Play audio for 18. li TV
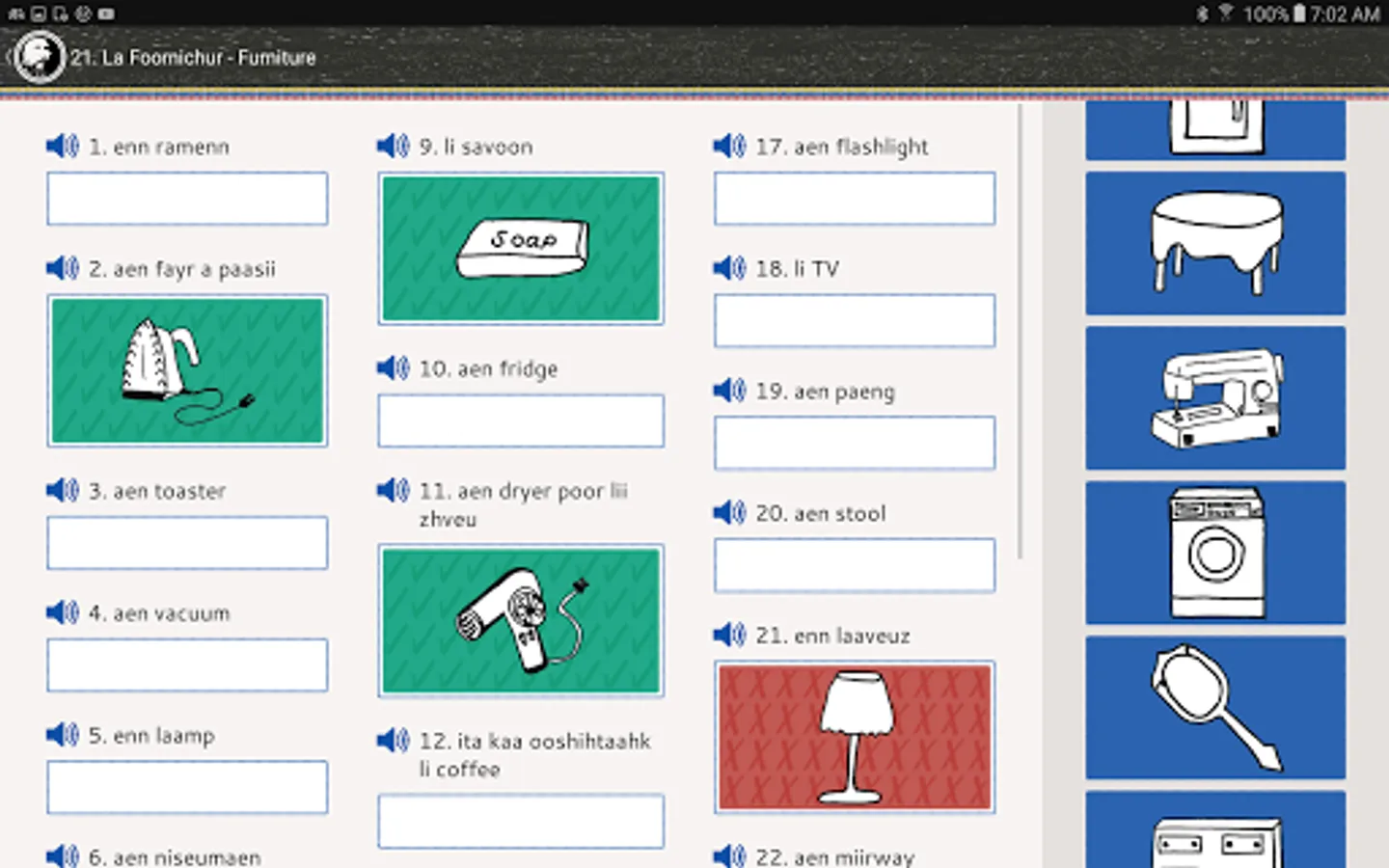The width and height of the screenshot is (1389, 868). tap(730, 268)
